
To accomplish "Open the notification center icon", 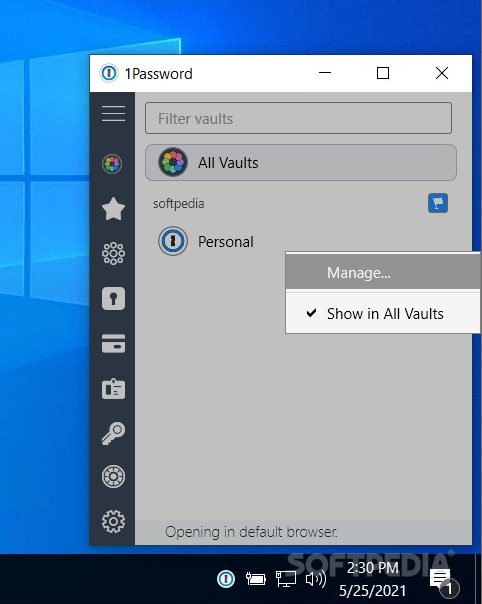I will (443, 580).
